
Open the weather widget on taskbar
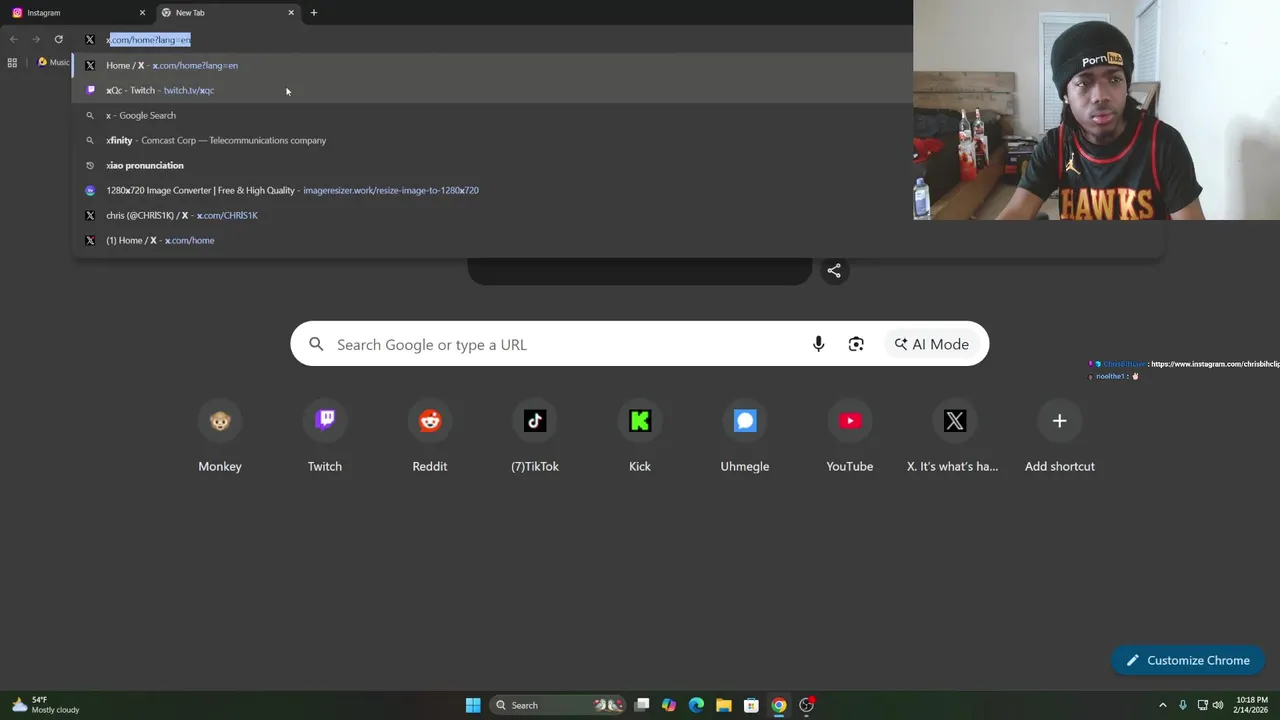tap(45, 705)
